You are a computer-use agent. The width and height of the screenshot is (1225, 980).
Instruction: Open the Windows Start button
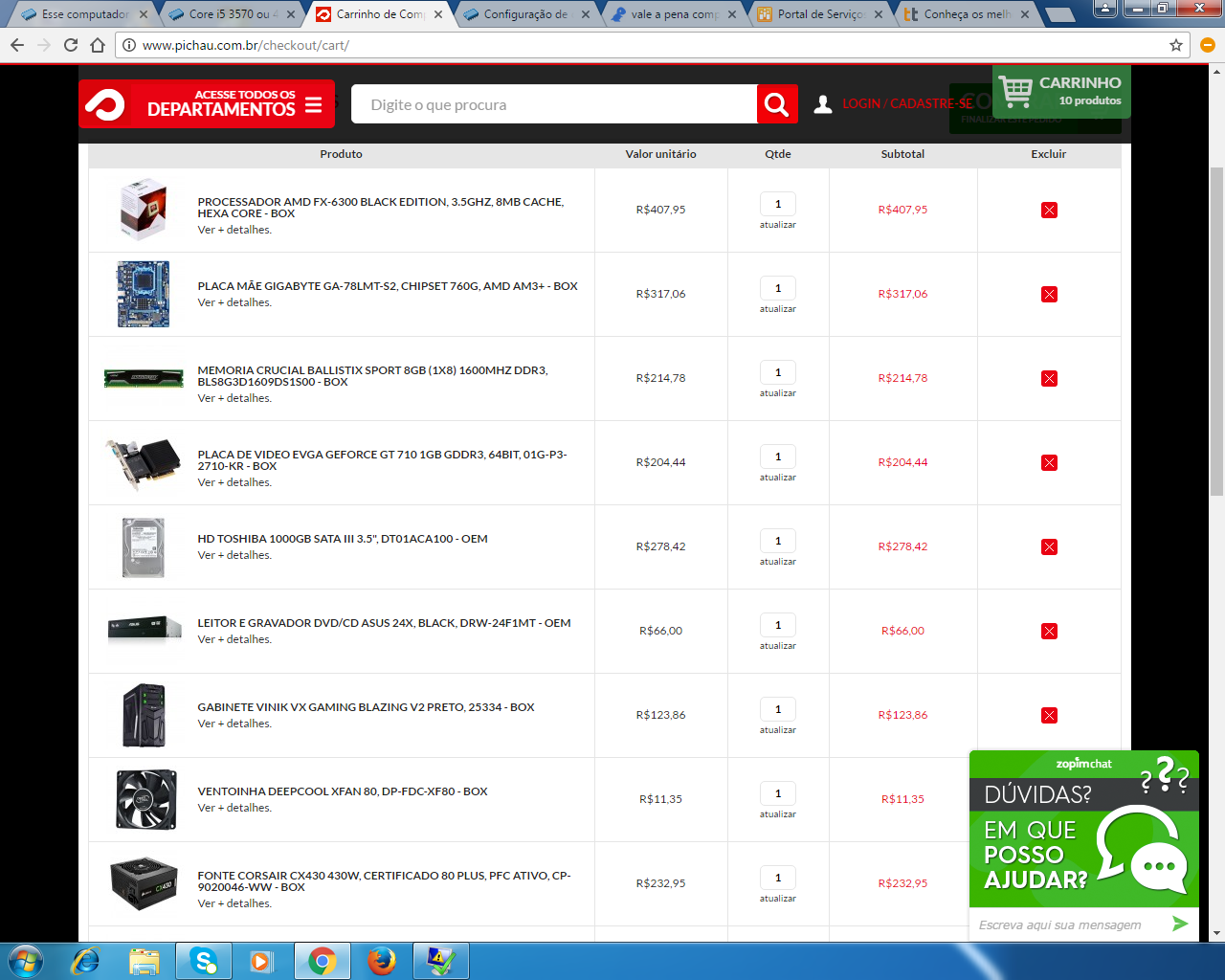click(24, 961)
